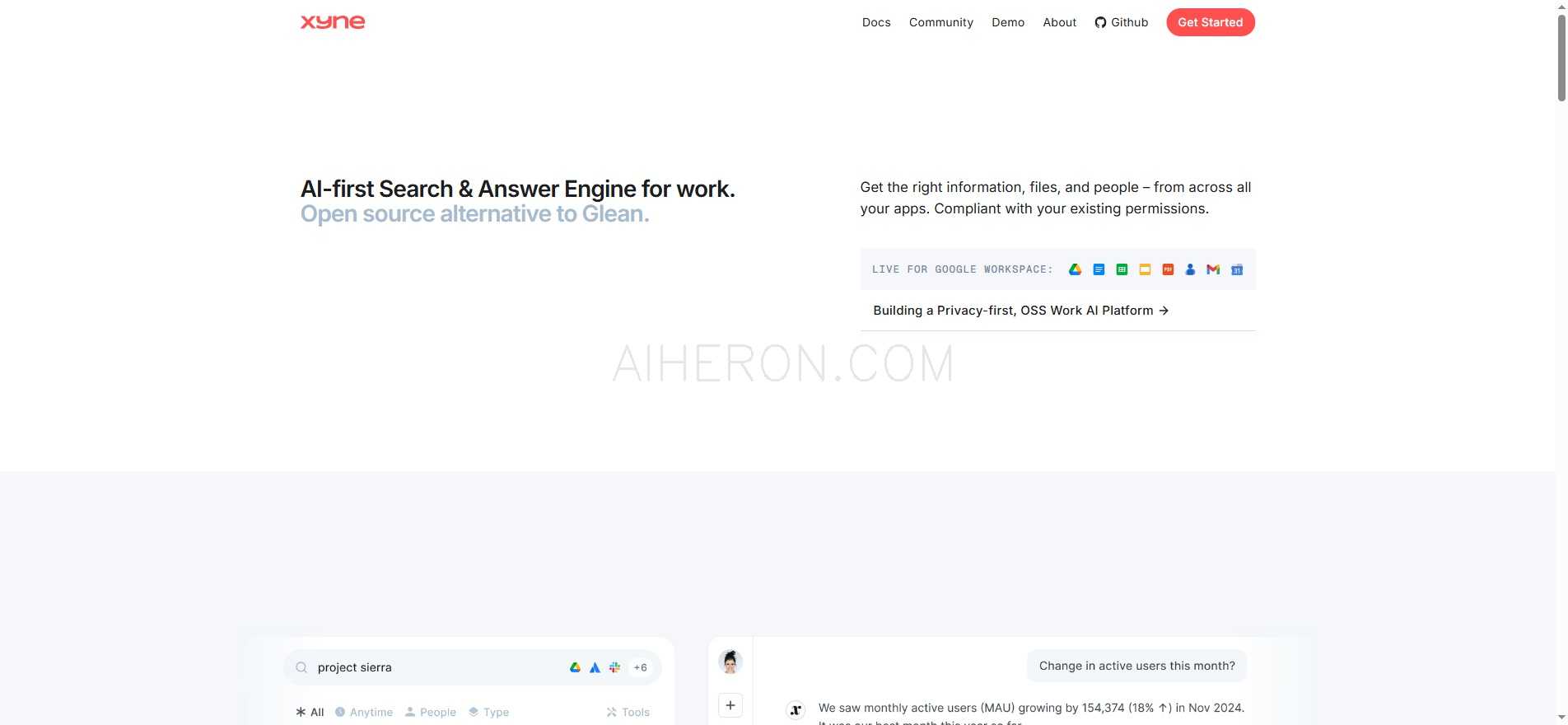Screen dimensions: 1568x725
Task: Click the xyne assistant avatar icon
Action: [x=796, y=709]
